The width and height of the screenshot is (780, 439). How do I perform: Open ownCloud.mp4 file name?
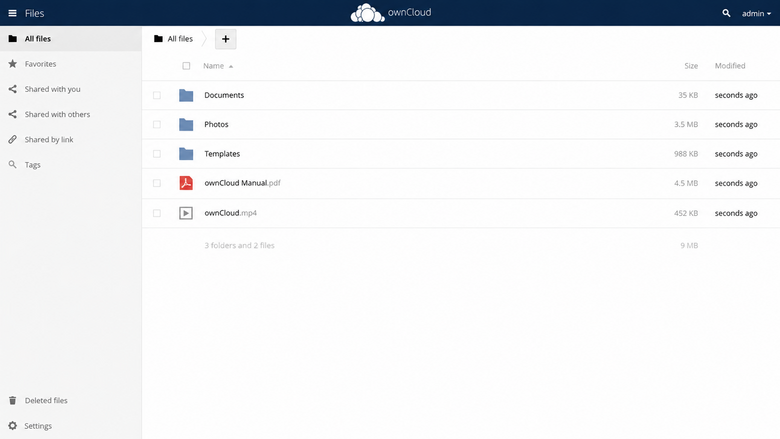pyautogui.click(x=230, y=213)
